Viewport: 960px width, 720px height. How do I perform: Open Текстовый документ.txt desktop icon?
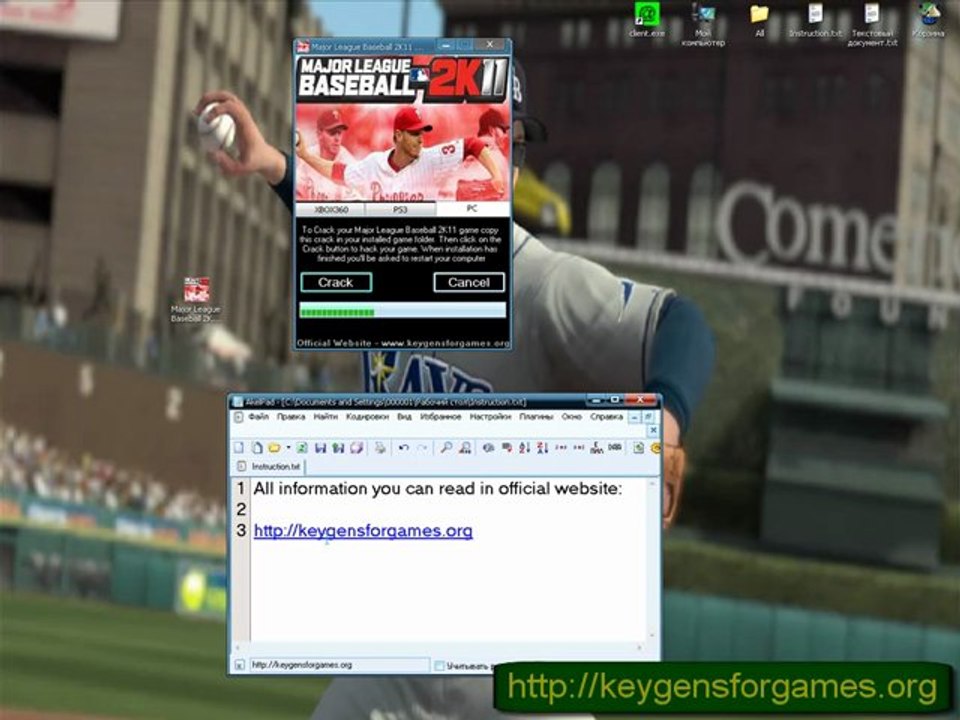tap(872, 24)
